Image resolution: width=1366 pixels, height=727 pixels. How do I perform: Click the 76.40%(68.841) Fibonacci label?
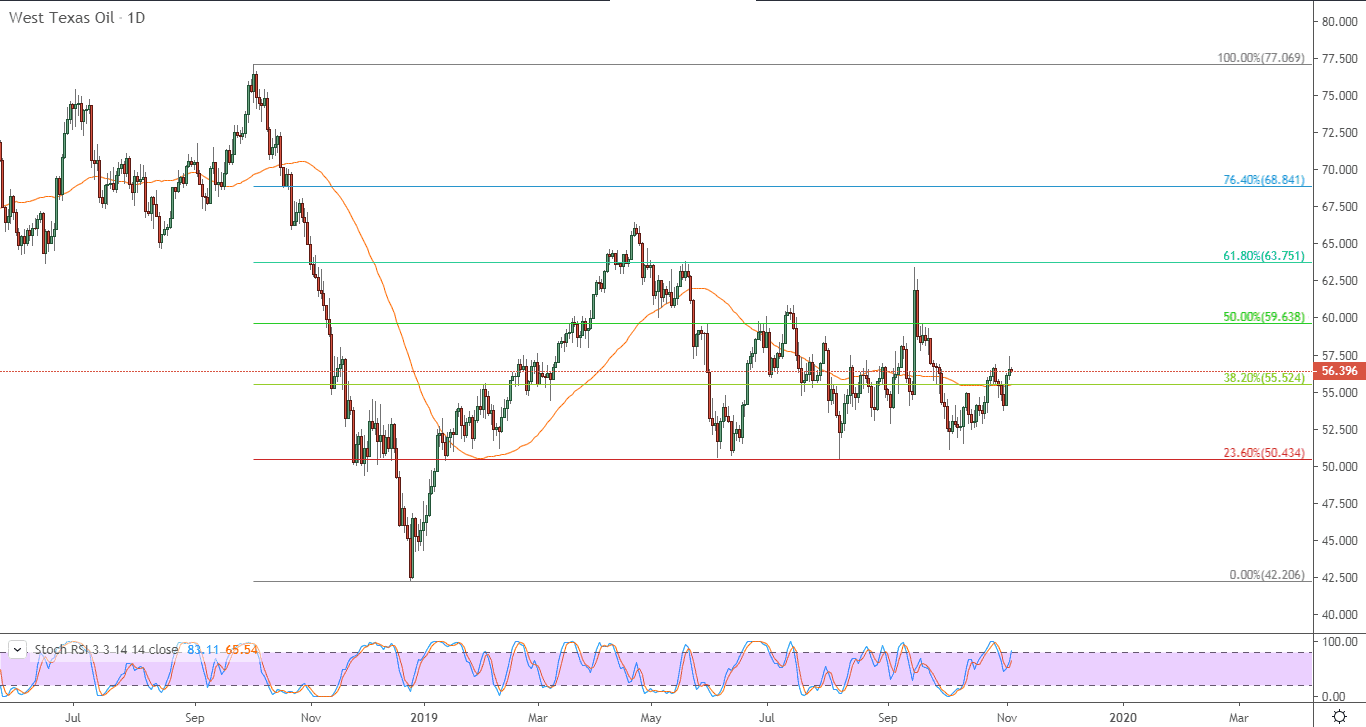[1264, 180]
